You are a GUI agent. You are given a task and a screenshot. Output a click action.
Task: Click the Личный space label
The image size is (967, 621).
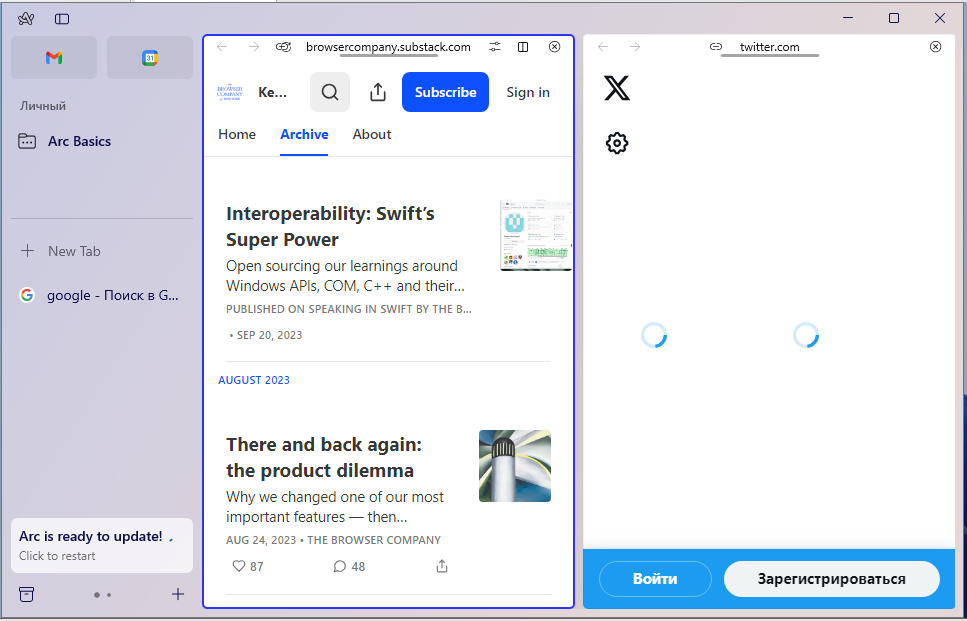coord(43,106)
